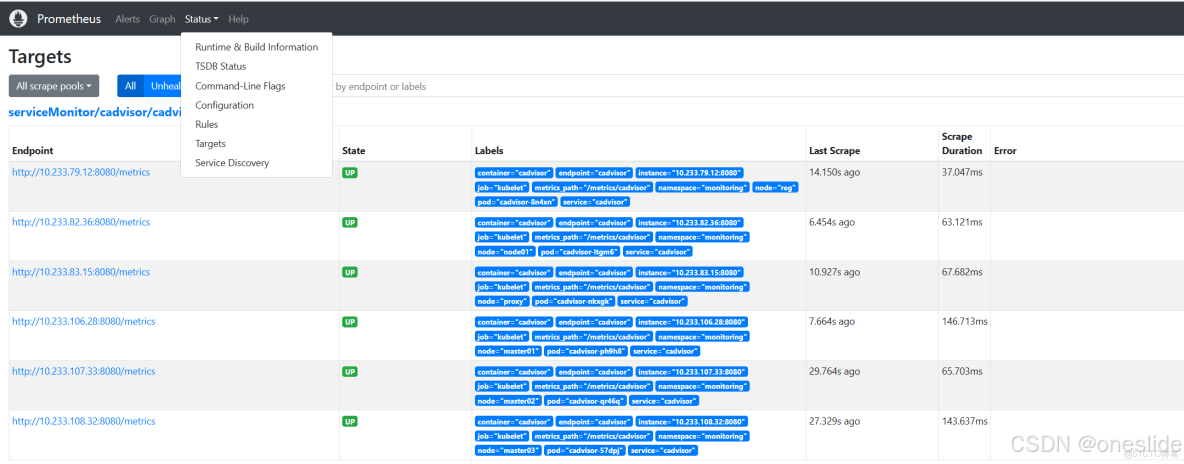The height and width of the screenshot is (464, 1184).
Task: Click scrape duration 63.121ms
Action: click(963, 222)
